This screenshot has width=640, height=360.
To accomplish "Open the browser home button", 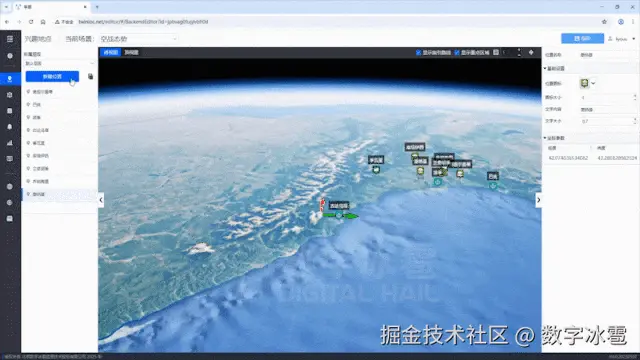I will point(43,22).
